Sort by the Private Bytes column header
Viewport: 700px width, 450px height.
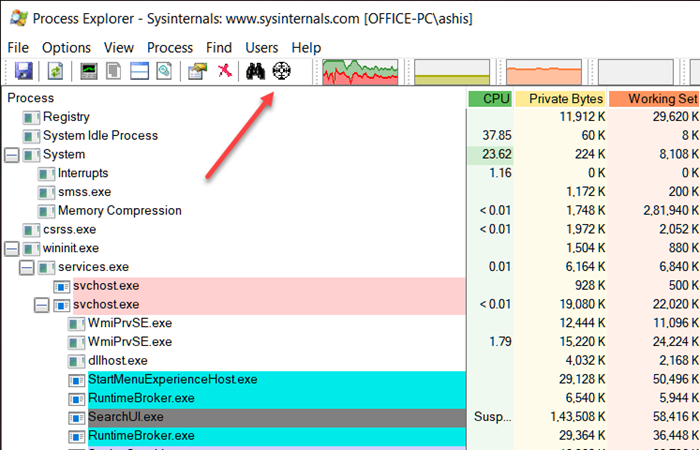pos(560,99)
